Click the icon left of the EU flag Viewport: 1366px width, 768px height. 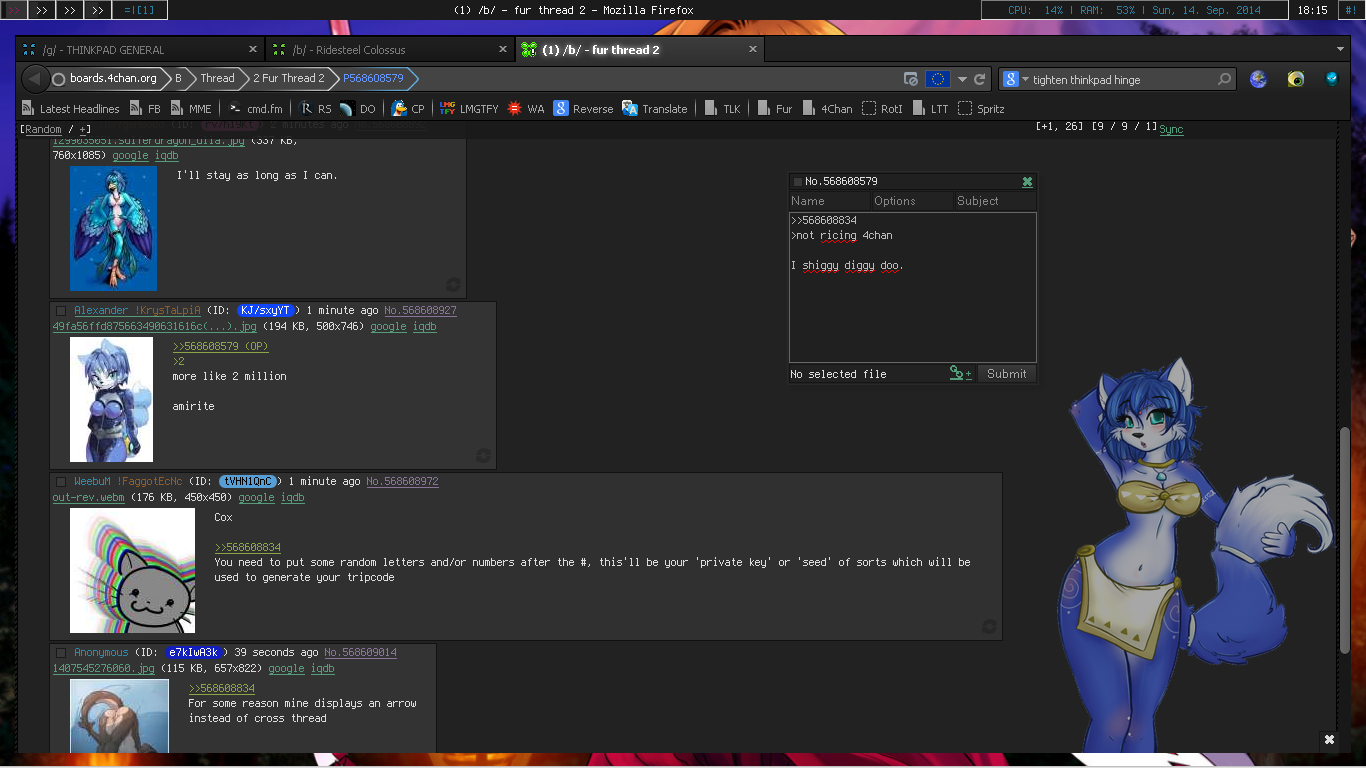[x=911, y=79]
